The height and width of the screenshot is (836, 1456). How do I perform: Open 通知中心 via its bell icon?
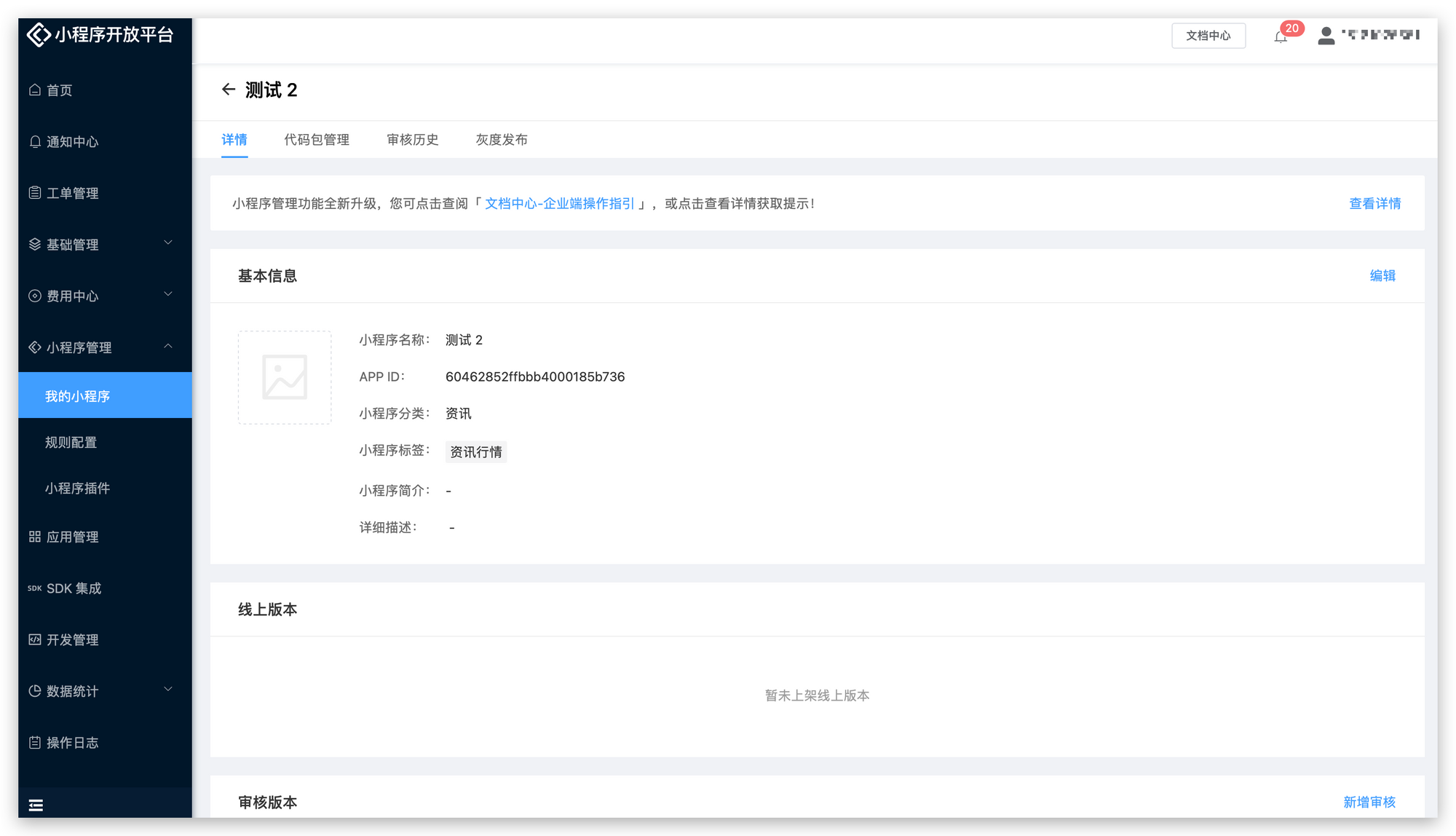(35, 142)
